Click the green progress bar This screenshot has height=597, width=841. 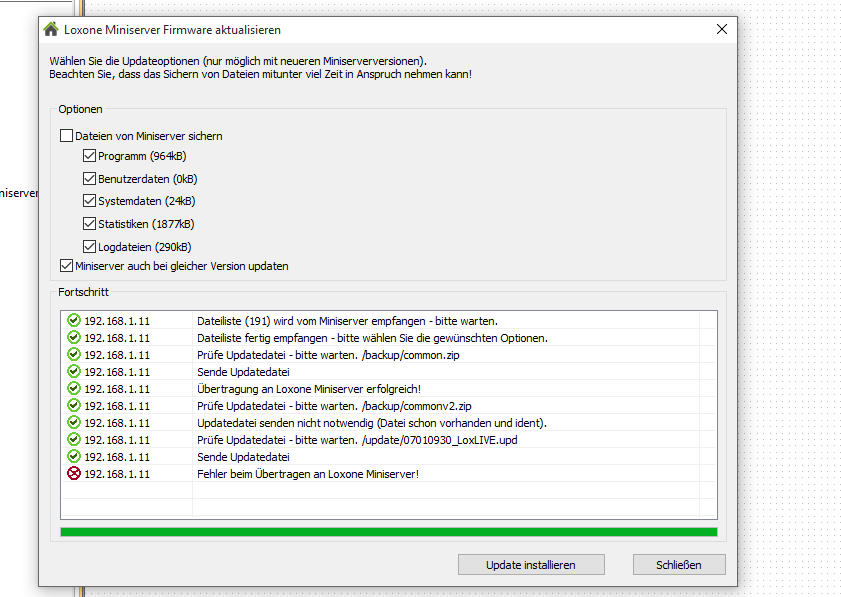389,532
